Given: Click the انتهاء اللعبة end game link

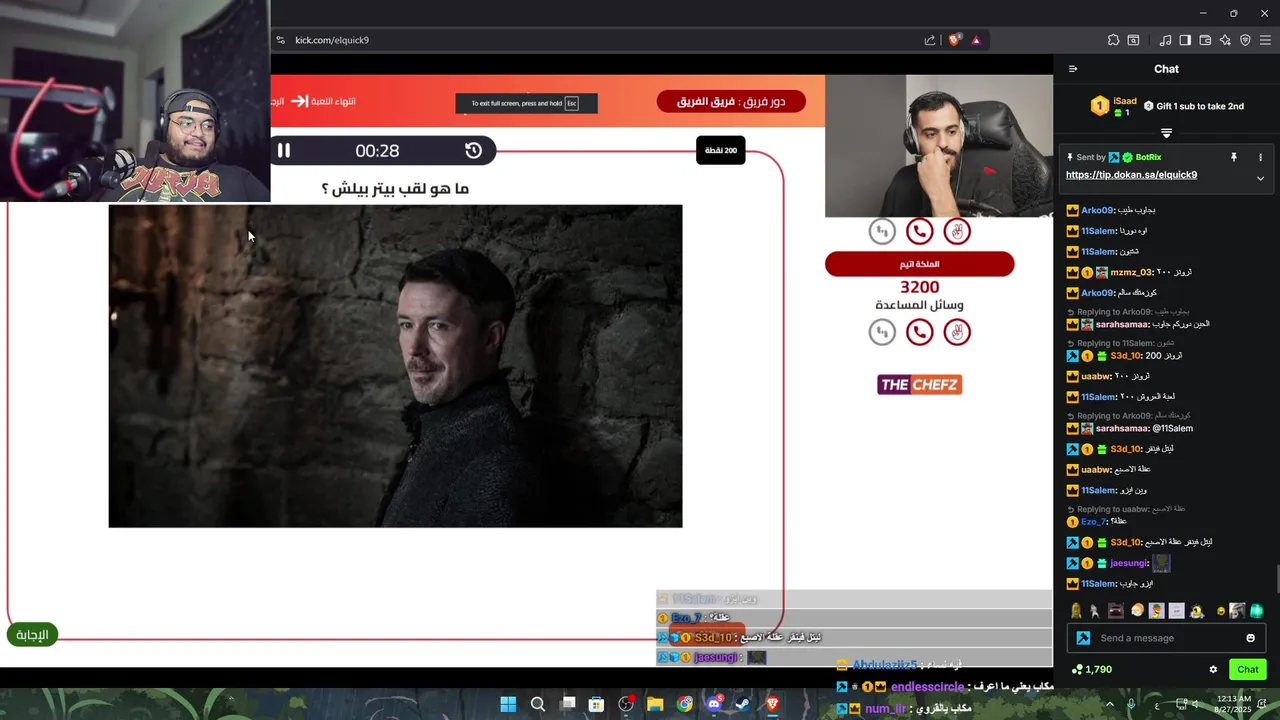Looking at the screenshot, I should click(325, 101).
